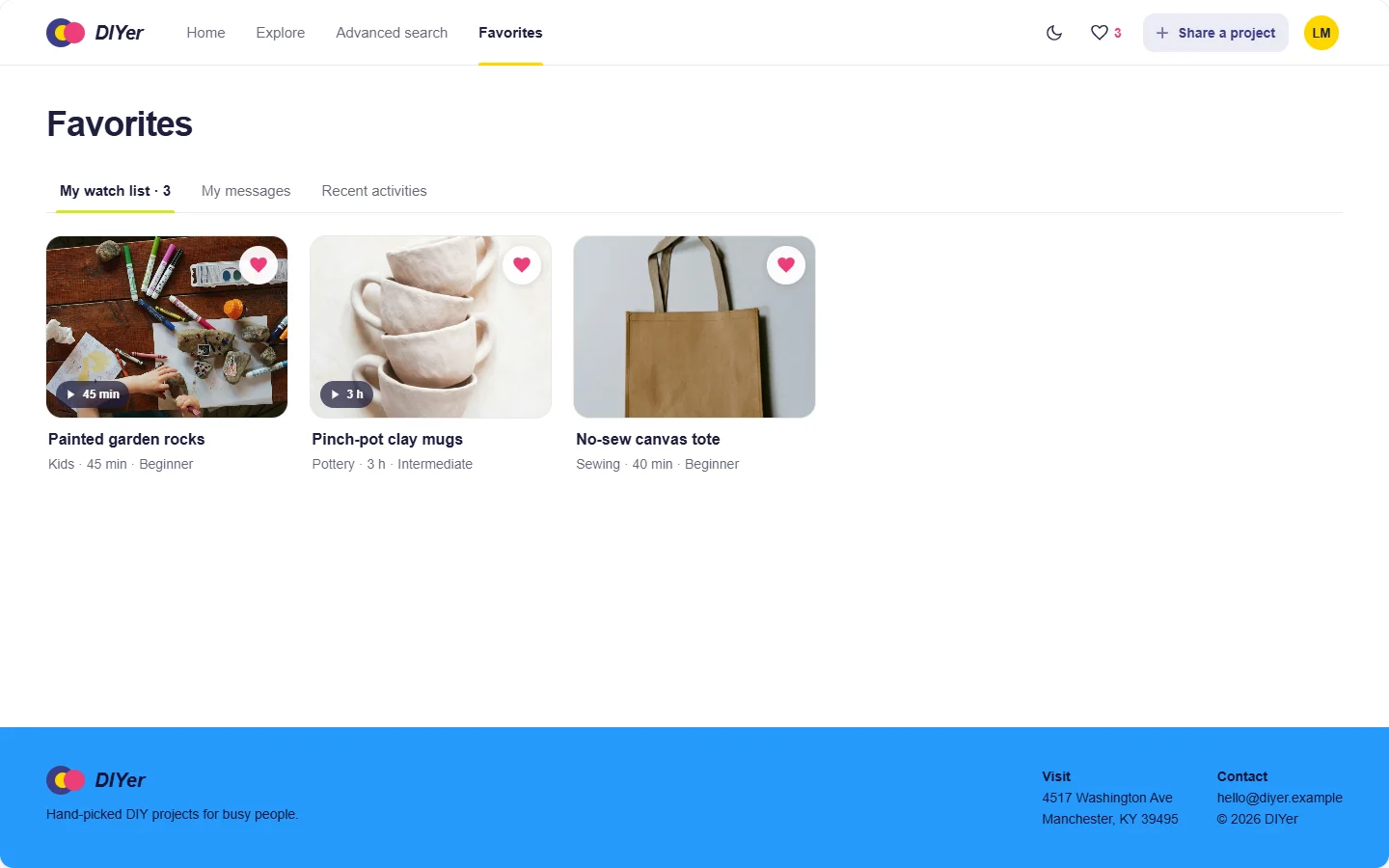
Task: Switch to the My messages tab
Action: [x=246, y=191]
